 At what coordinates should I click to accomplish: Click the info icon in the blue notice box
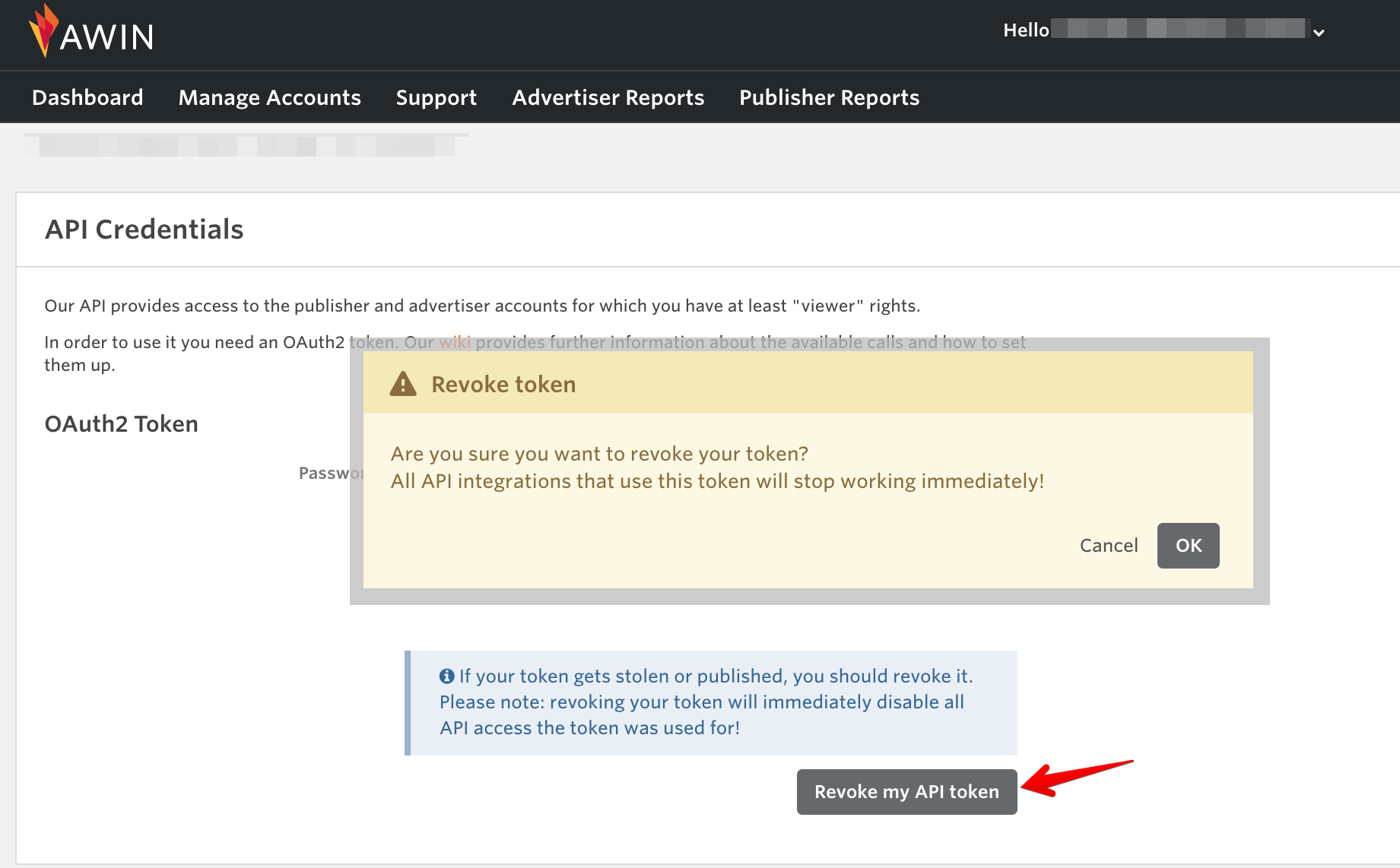tap(448, 675)
